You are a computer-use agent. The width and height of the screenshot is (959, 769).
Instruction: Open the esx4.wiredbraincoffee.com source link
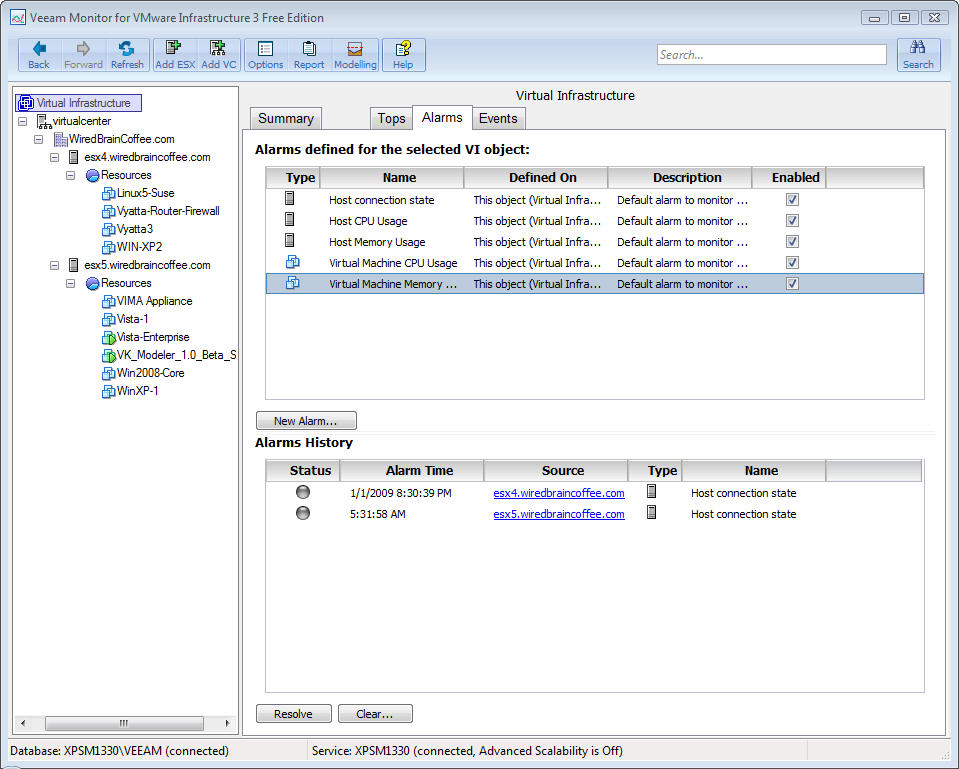coord(559,493)
